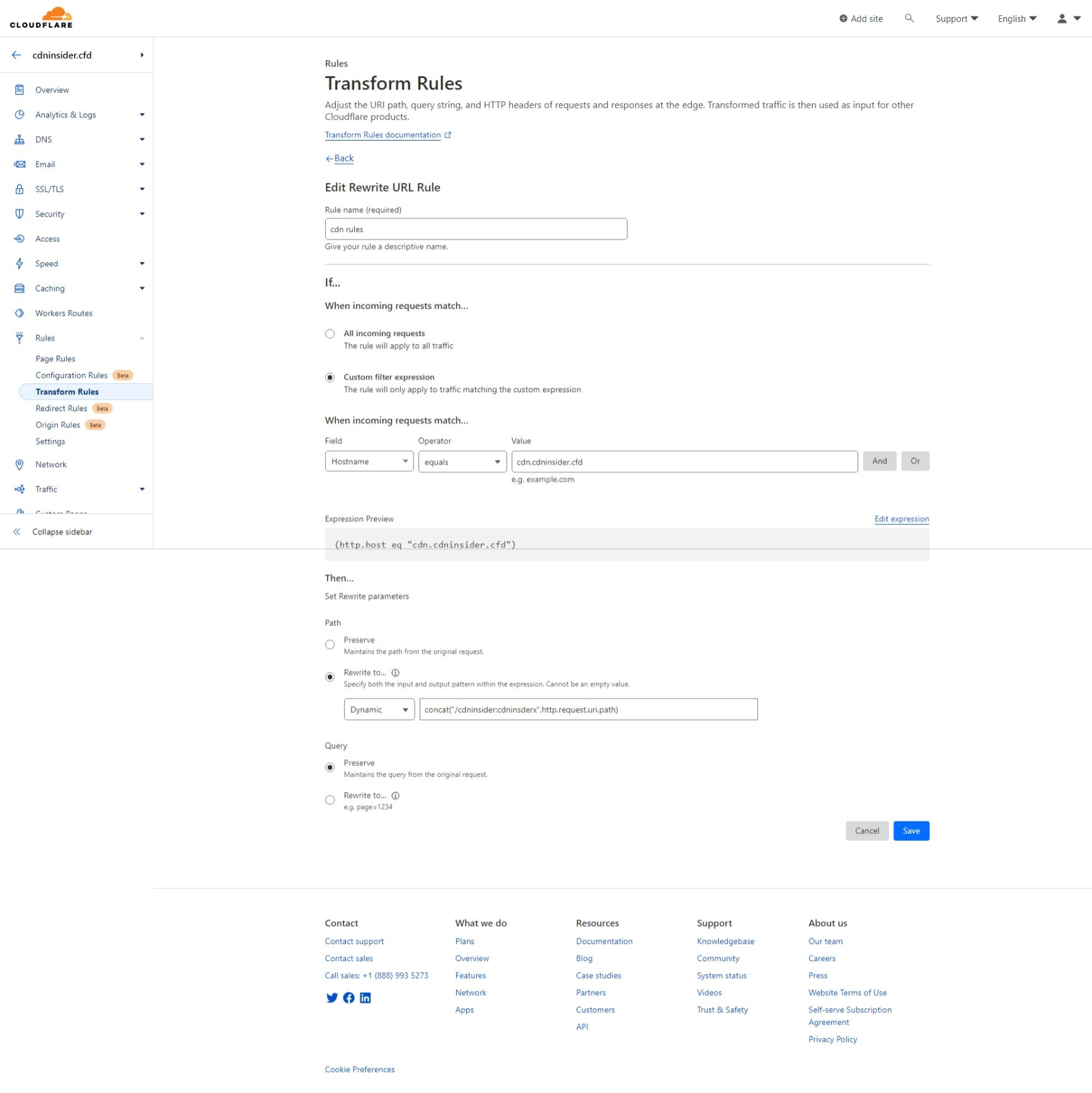This screenshot has width=1092, height=1093.
Task: Click the Rule name input field
Action: click(x=476, y=229)
